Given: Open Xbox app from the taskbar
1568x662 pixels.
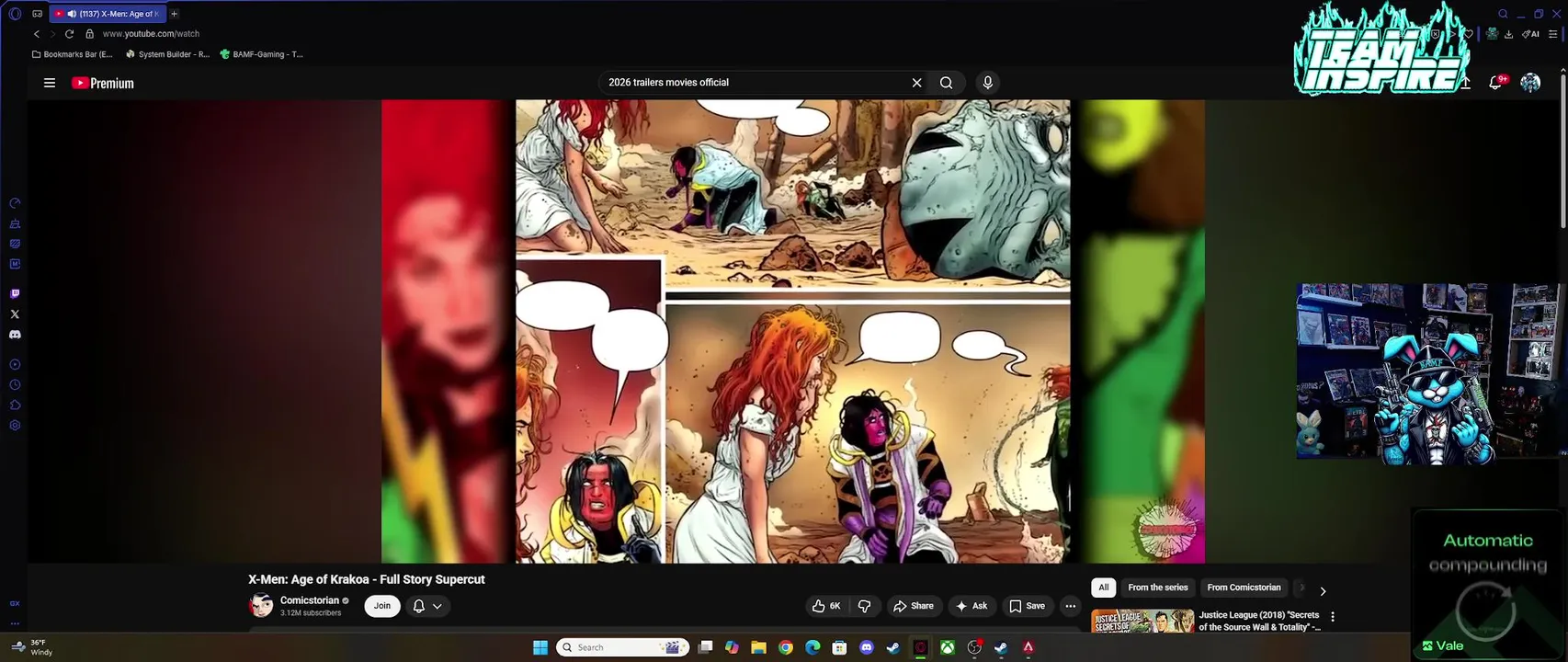Looking at the screenshot, I should (947, 647).
